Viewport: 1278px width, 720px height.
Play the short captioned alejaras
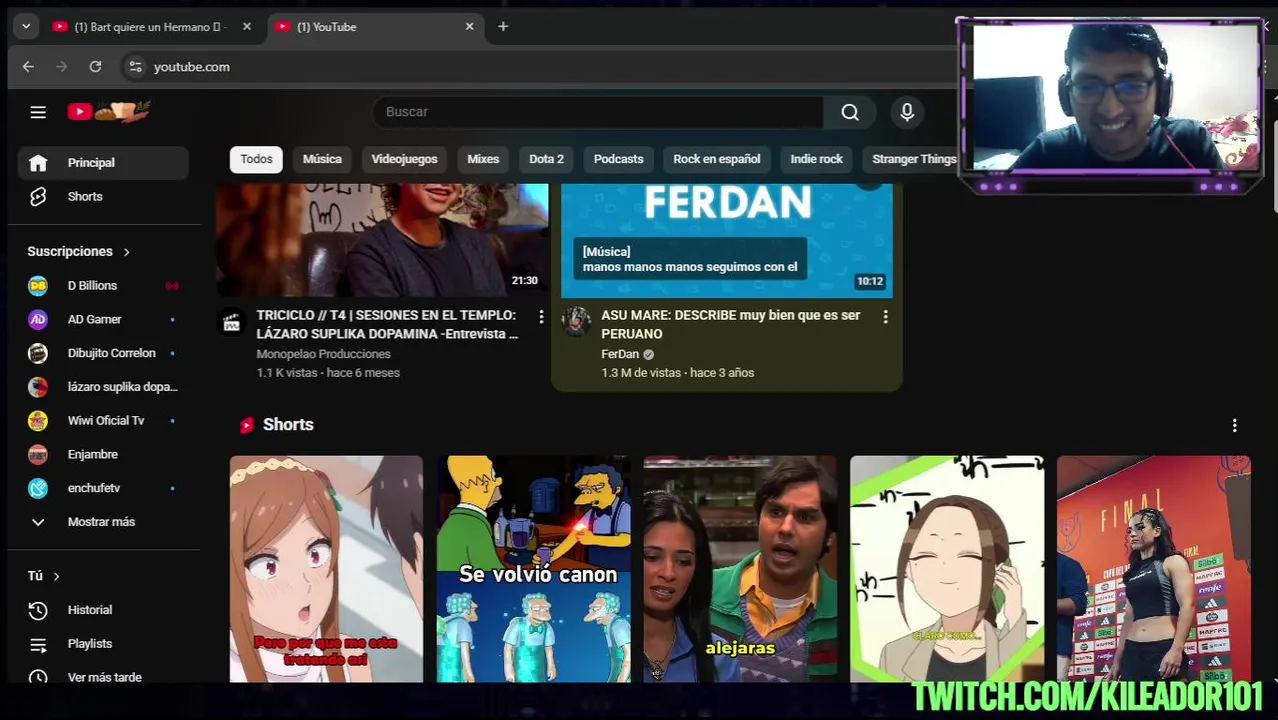(740, 569)
